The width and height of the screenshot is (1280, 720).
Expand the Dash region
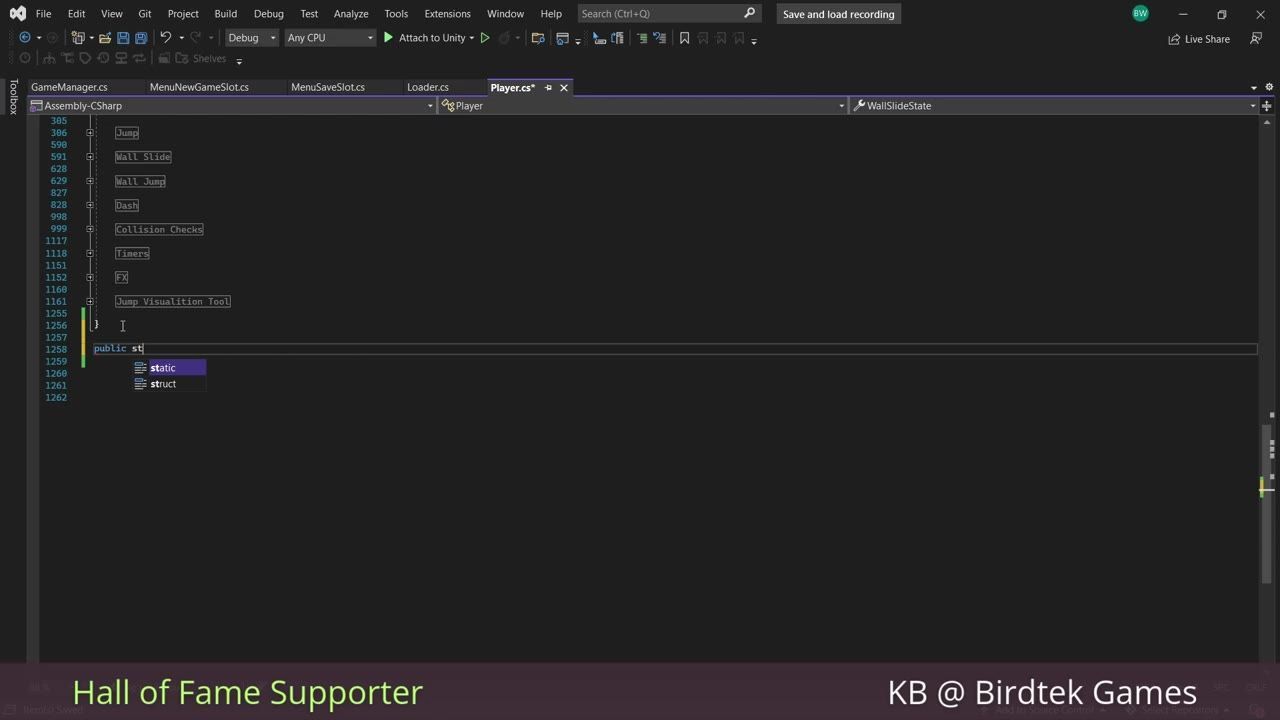[x=90, y=205]
